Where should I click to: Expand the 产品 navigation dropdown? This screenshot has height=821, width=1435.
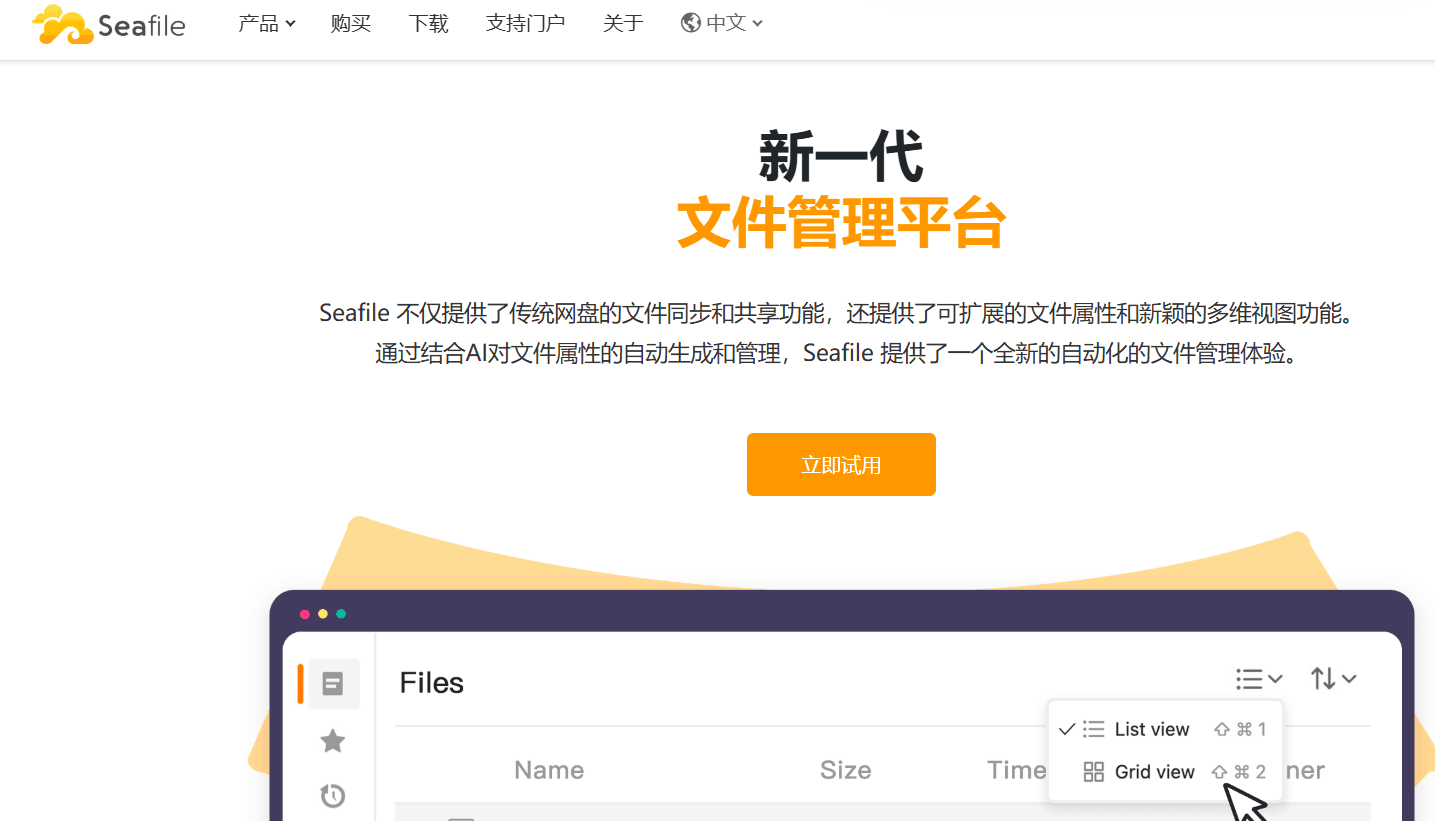267,23
